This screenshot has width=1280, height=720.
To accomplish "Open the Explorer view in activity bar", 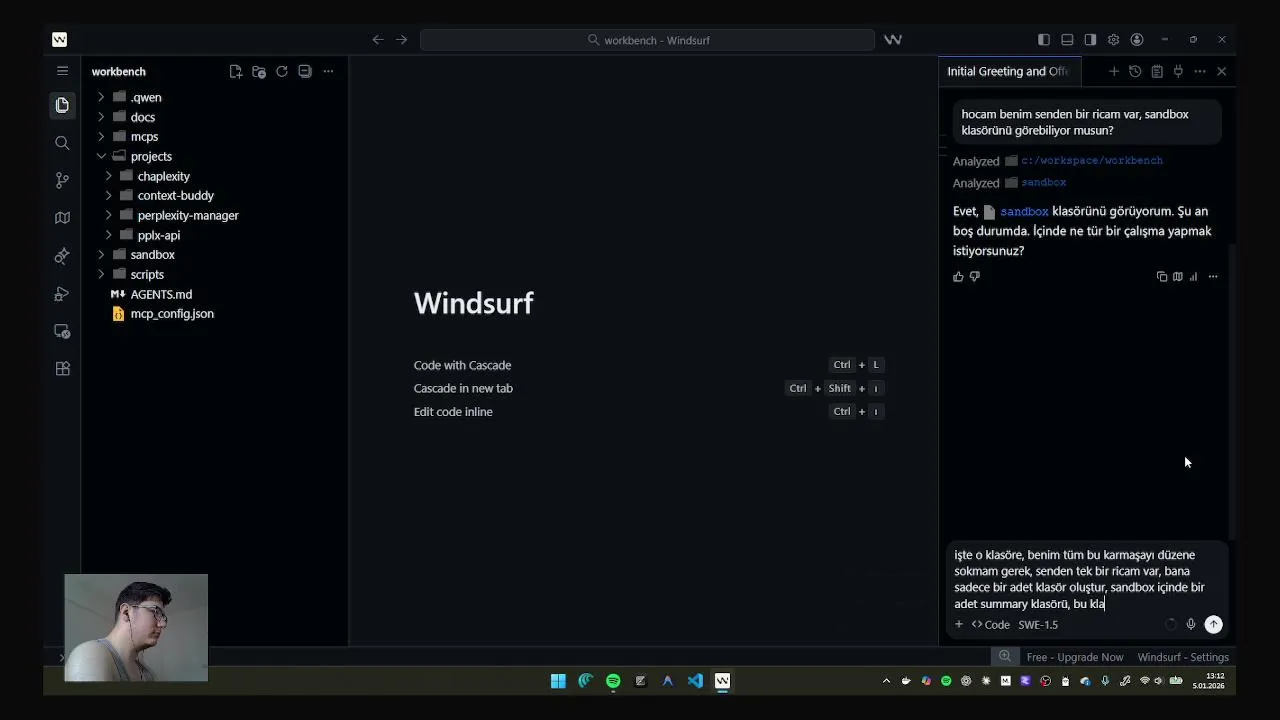I will 62,105.
